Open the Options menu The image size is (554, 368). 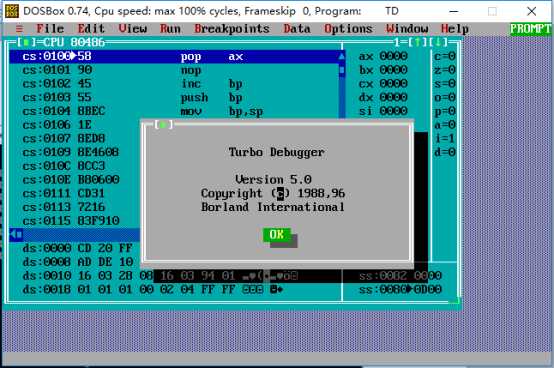(x=348, y=29)
